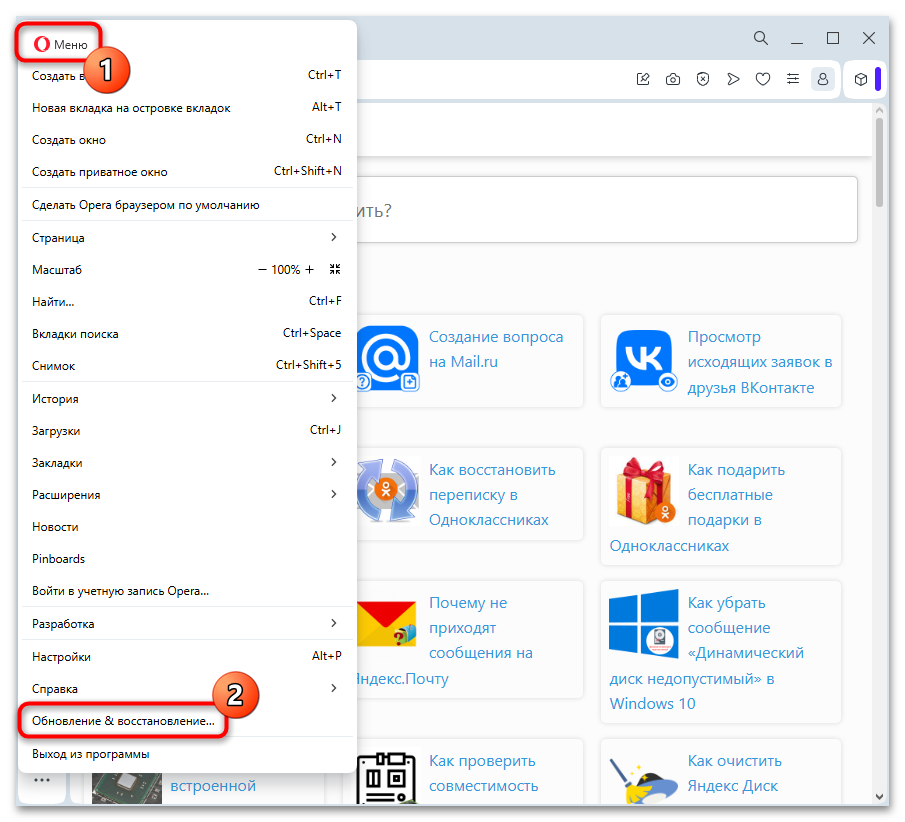Image resolution: width=905 pixels, height=822 pixels.
Task: Click the page search input field
Action: click(607, 210)
